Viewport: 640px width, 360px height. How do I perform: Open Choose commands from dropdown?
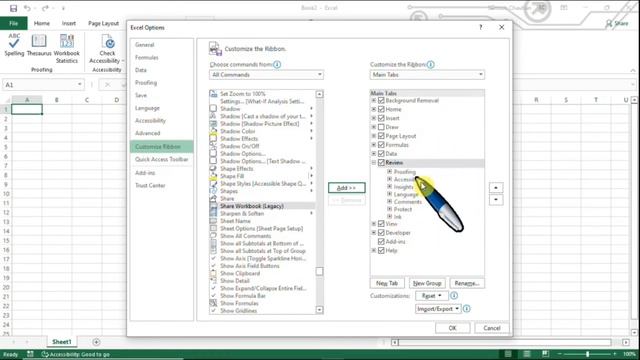point(266,75)
